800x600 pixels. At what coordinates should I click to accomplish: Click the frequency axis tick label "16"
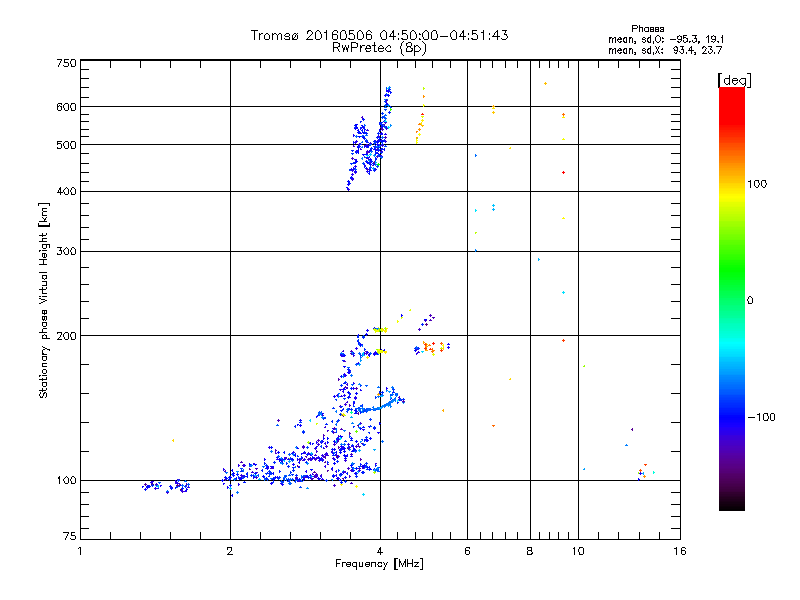coord(680,551)
